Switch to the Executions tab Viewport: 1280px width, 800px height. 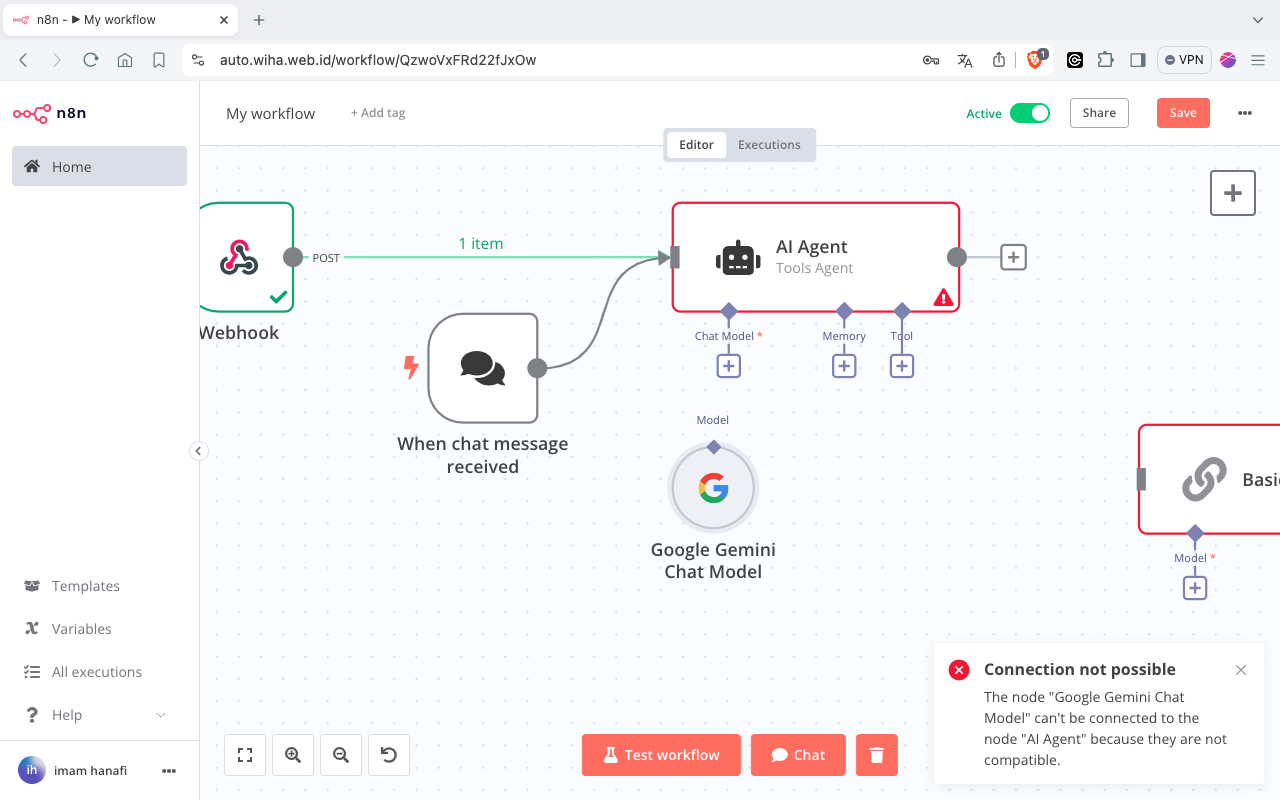769,145
